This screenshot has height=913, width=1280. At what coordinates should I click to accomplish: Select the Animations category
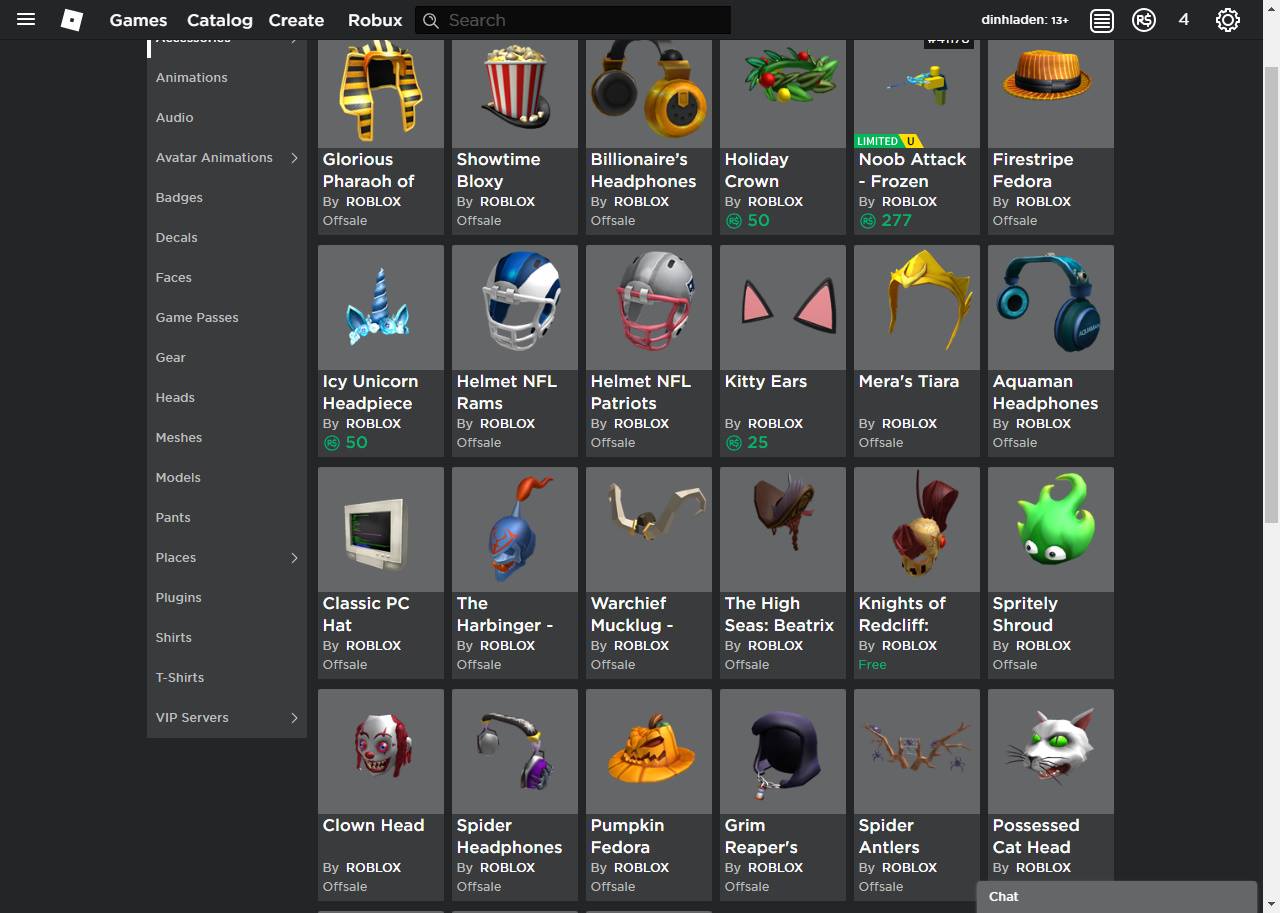pos(191,77)
